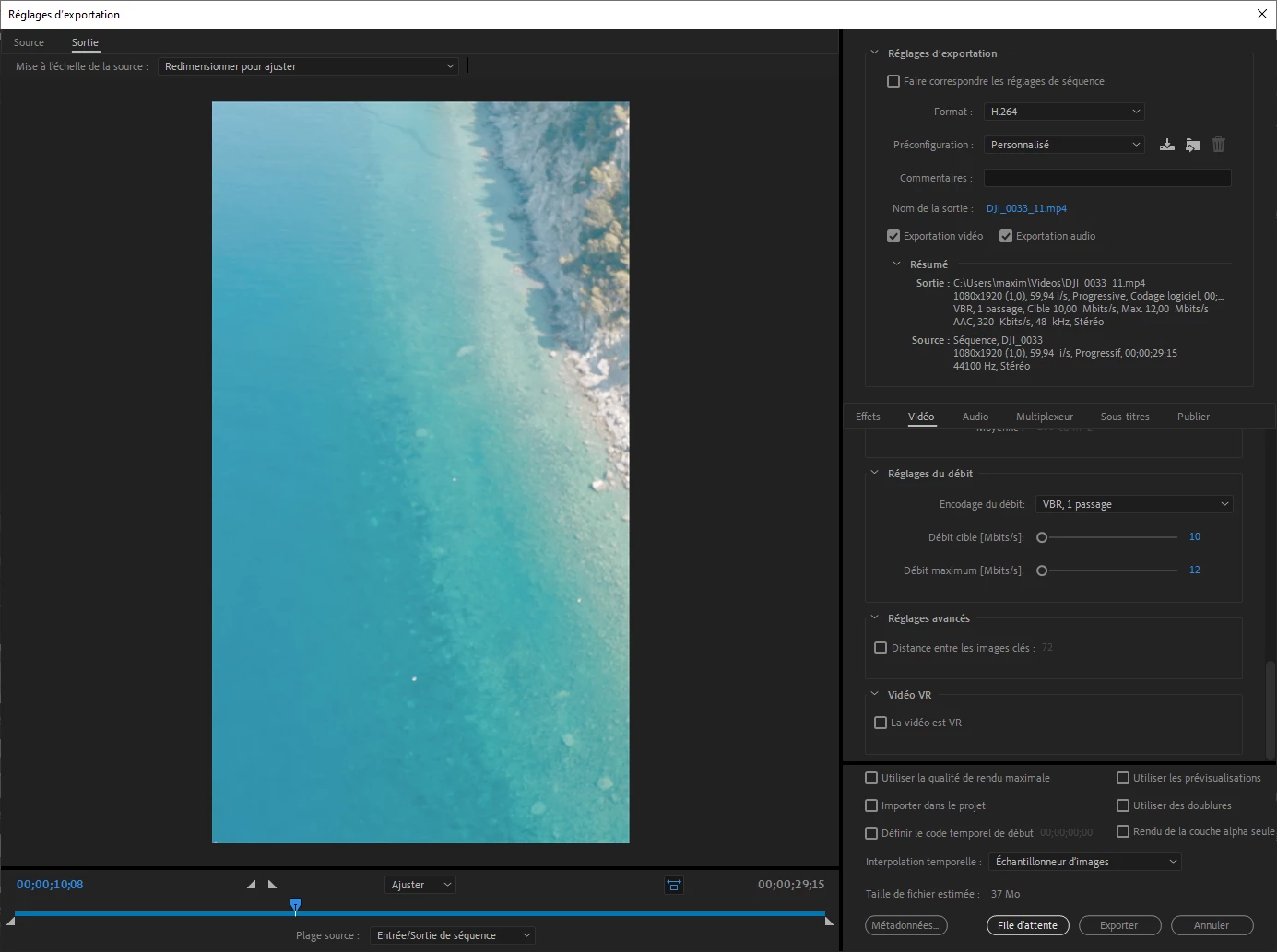The width and height of the screenshot is (1277, 952).
Task: Toggle the aspect ratio correction icon
Action: 674,885
